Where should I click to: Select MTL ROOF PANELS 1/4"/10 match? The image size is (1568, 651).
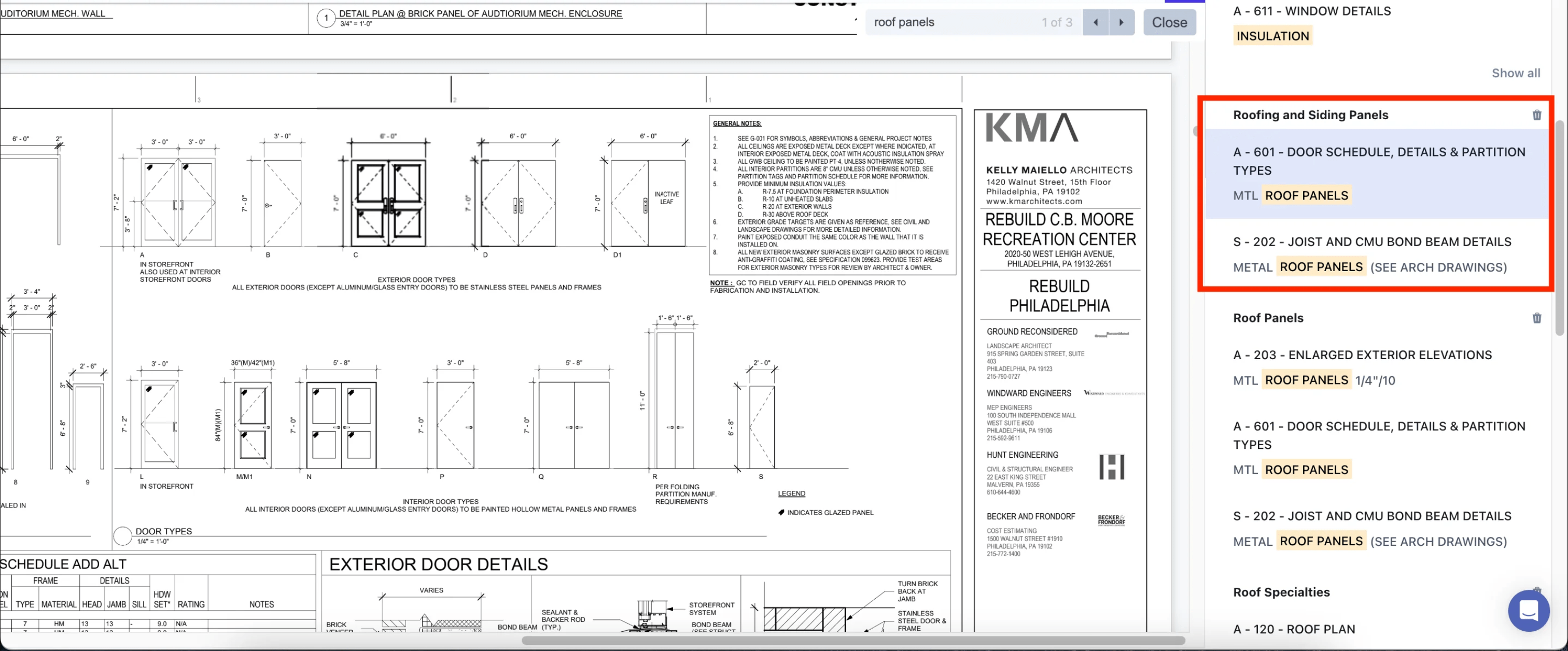(1314, 380)
